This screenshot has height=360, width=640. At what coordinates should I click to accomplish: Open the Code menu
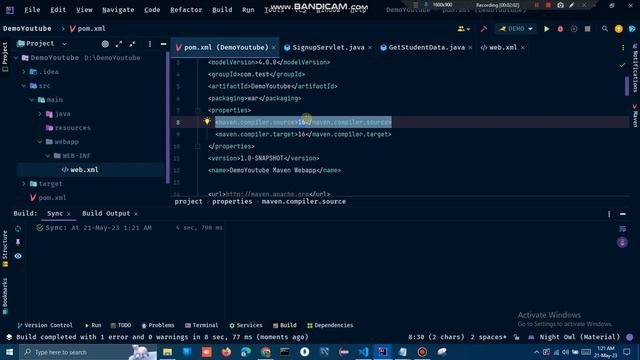click(x=152, y=10)
